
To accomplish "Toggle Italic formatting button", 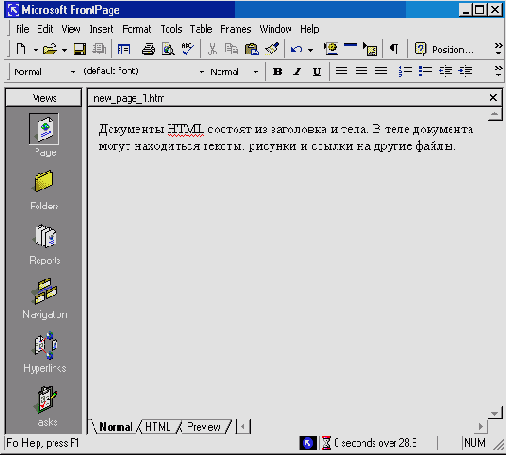I will coord(297,71).
